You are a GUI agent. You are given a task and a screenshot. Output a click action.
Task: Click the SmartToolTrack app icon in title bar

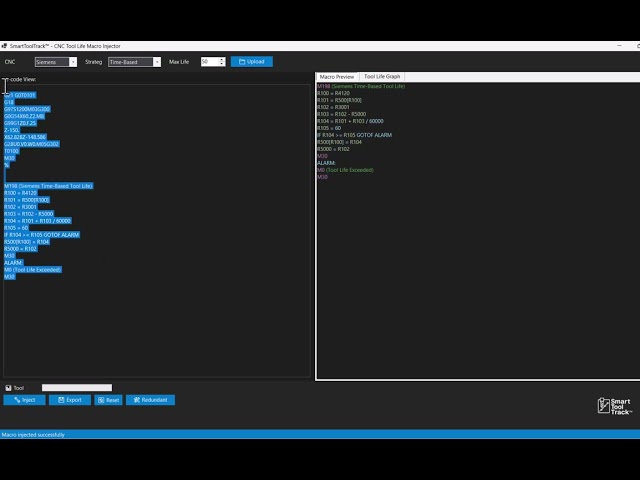pyautogui.click(x=4, y=46)
